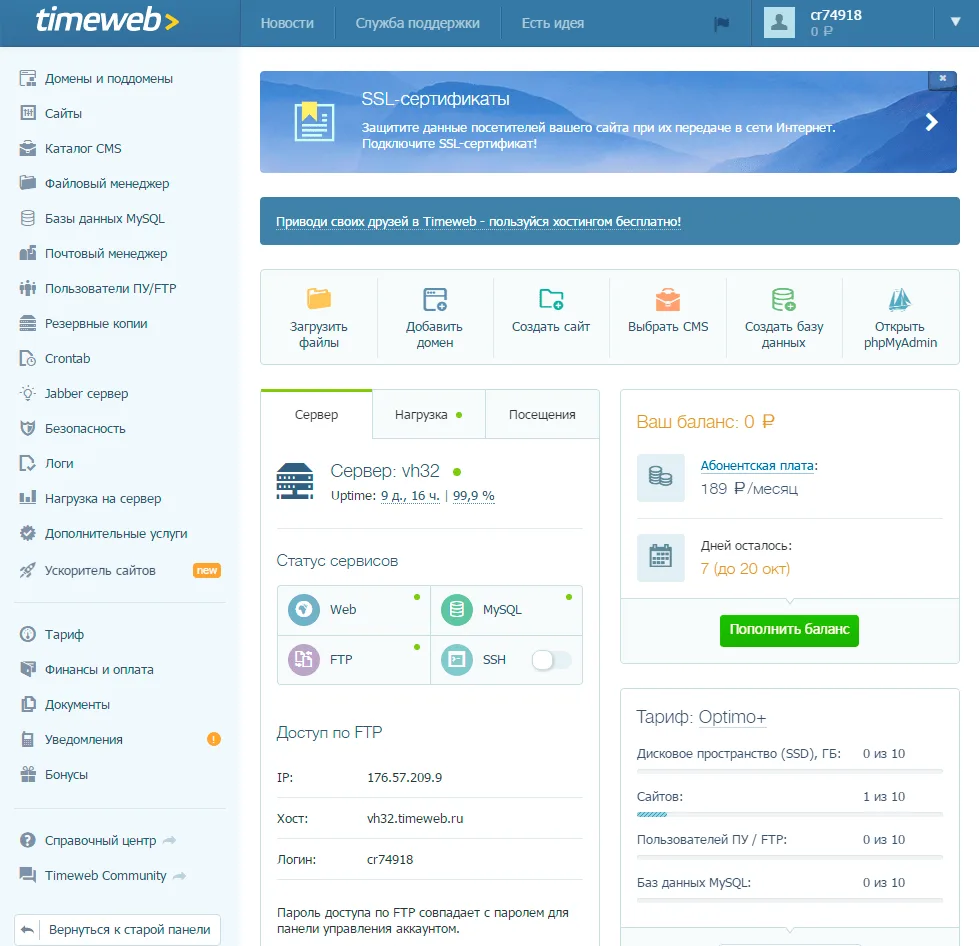Click the uptime 9 д., 16 ч. value
The height and width of the screenshot is (946, 979).
point(410,495)
